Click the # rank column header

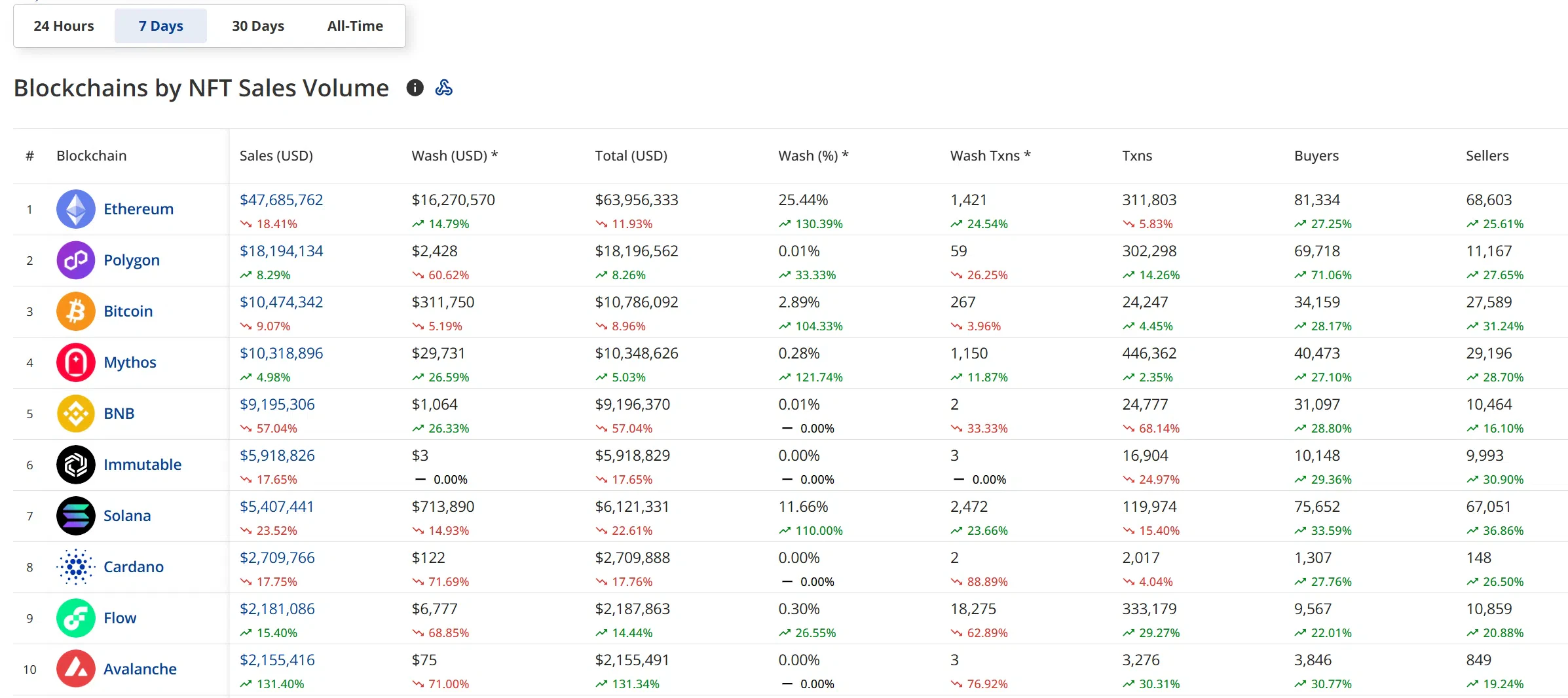29,156
